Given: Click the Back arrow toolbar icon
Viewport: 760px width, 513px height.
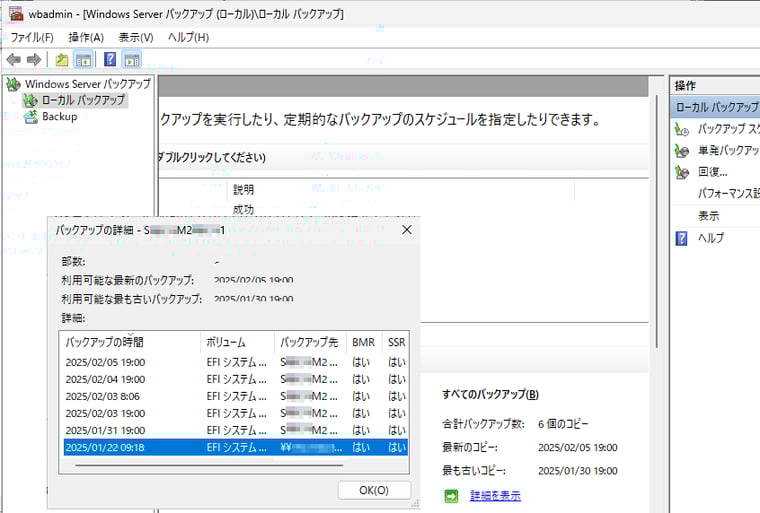Looking at the screenshot, I should tap(13, 59).
